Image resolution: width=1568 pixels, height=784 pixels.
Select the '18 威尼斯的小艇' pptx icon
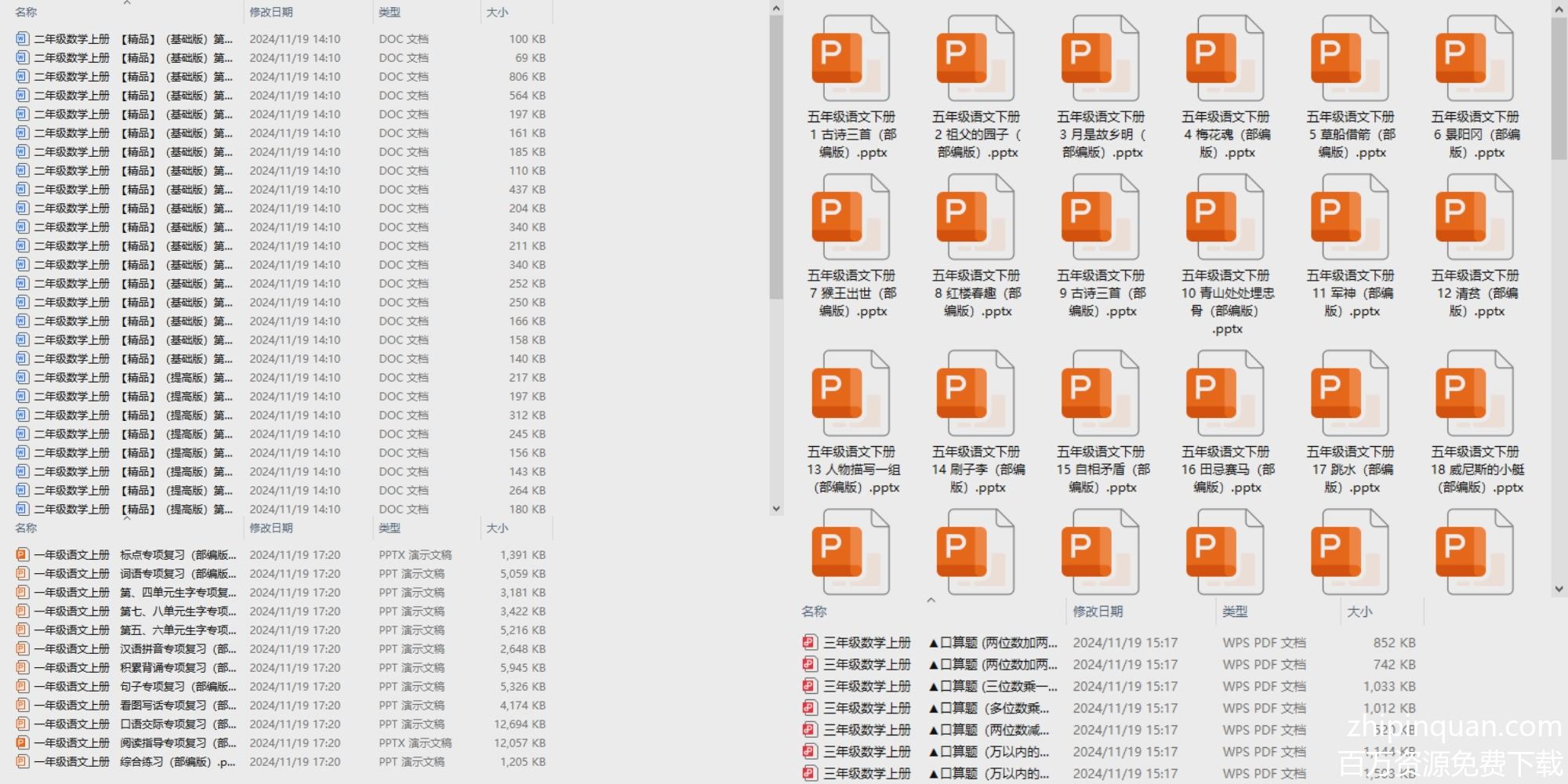coord(1475,394)
